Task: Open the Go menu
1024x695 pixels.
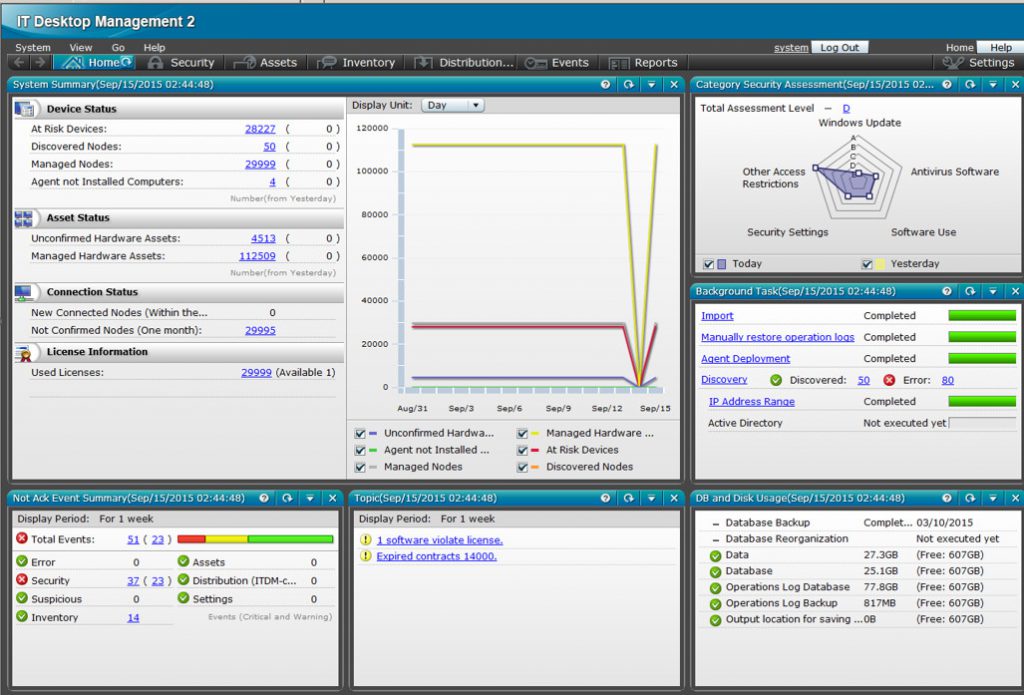Action: [x=118, y=47]
